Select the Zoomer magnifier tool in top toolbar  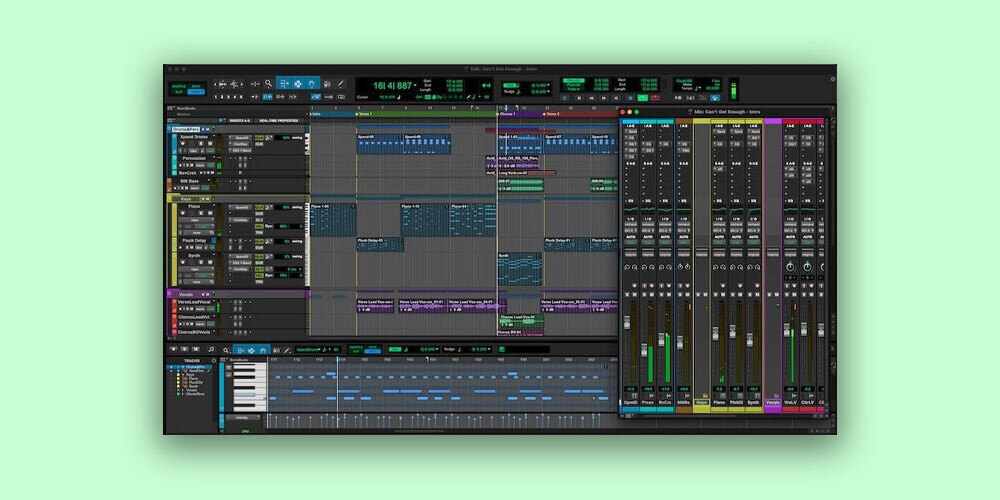[268, 83]
